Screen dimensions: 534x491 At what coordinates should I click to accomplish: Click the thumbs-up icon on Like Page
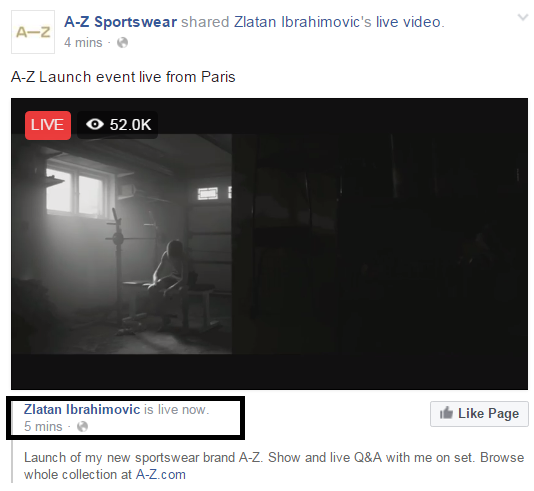[446, 413]
